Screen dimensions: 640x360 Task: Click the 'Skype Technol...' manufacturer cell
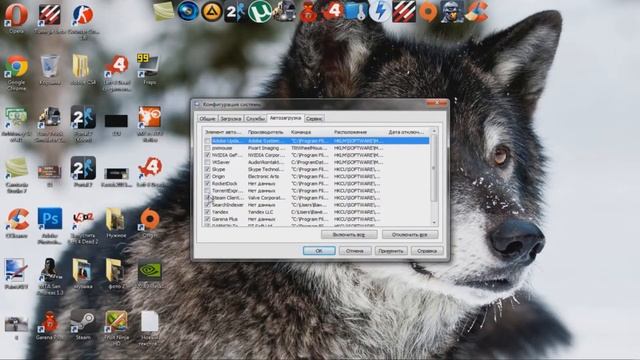pyautogui.click(x=266, y=169)
